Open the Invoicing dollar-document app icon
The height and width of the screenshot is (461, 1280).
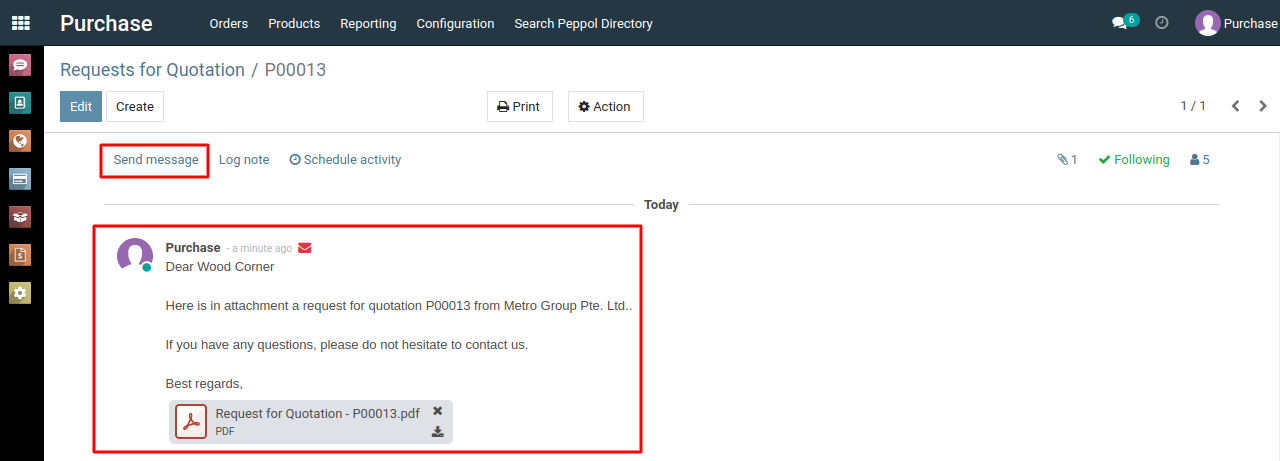(20, 255)
